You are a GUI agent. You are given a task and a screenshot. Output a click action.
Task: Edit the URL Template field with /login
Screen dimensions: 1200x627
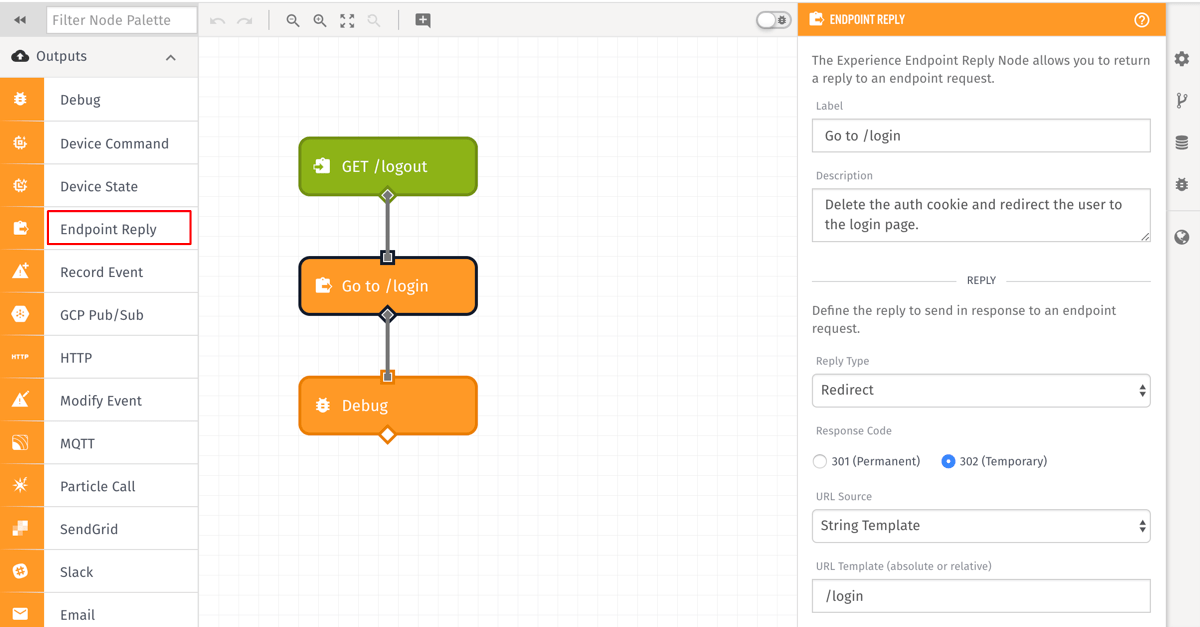[981, 596]
